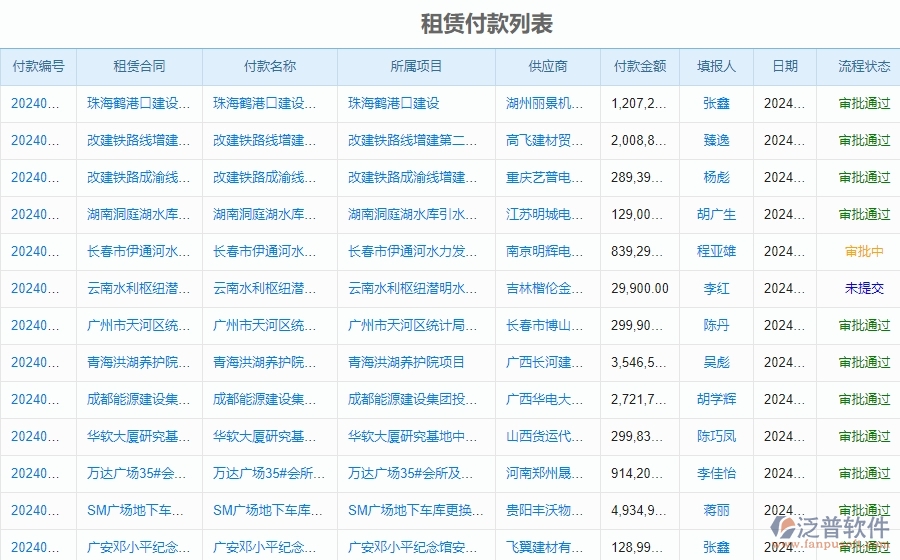Open supplier 江苏明城电... link

pos(544,215)
